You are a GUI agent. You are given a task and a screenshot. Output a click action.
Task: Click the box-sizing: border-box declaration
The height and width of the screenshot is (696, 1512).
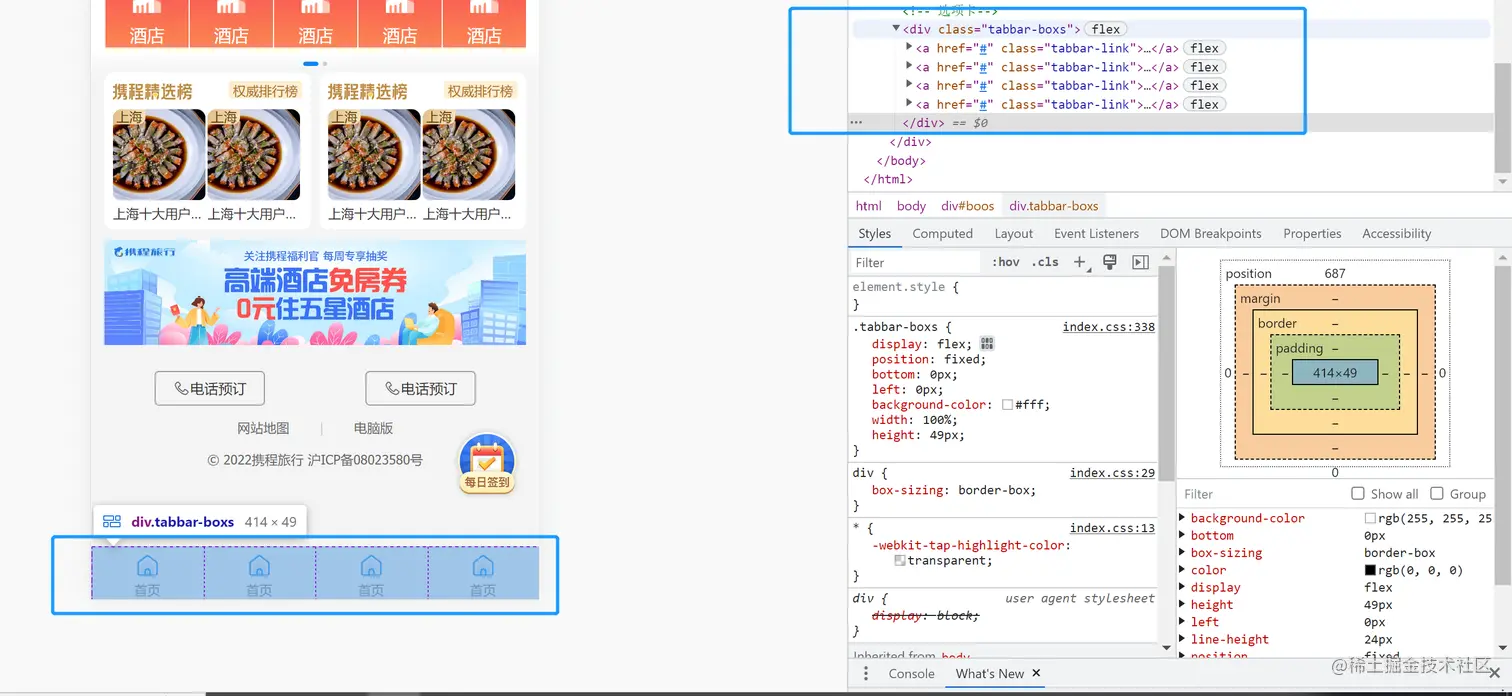tap(954, 490)
